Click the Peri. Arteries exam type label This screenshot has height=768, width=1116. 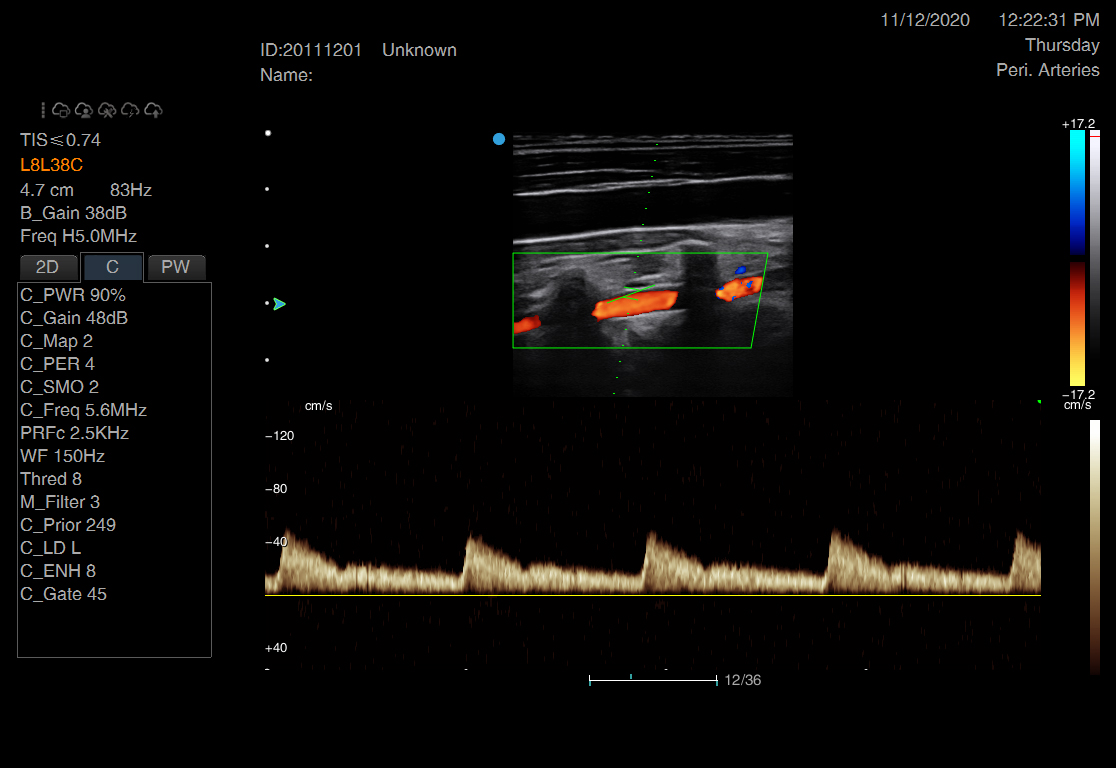(1047, 70)
